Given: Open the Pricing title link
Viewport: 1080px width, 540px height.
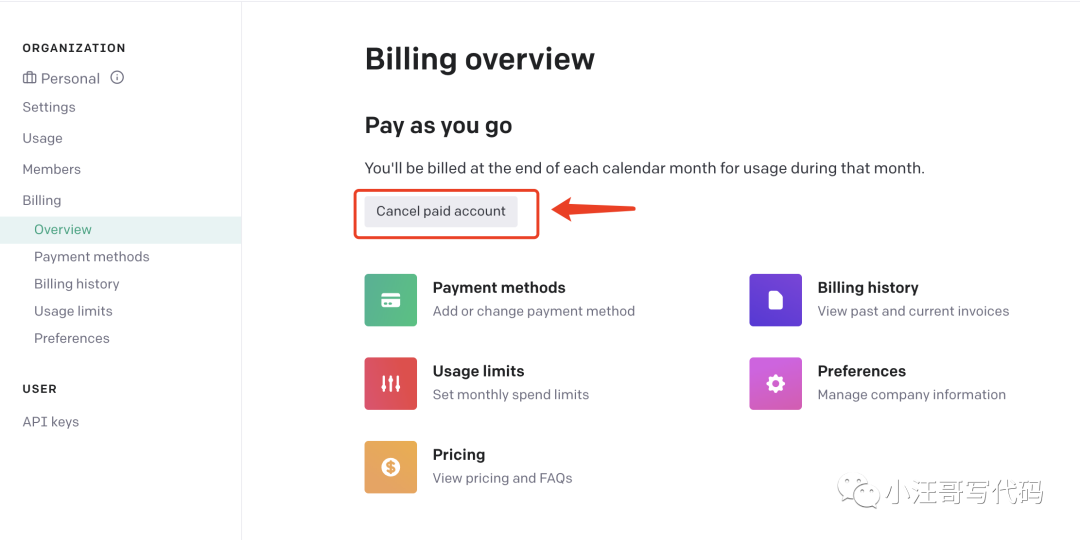Looking at the screenshot, I should [x=459, y=455].
